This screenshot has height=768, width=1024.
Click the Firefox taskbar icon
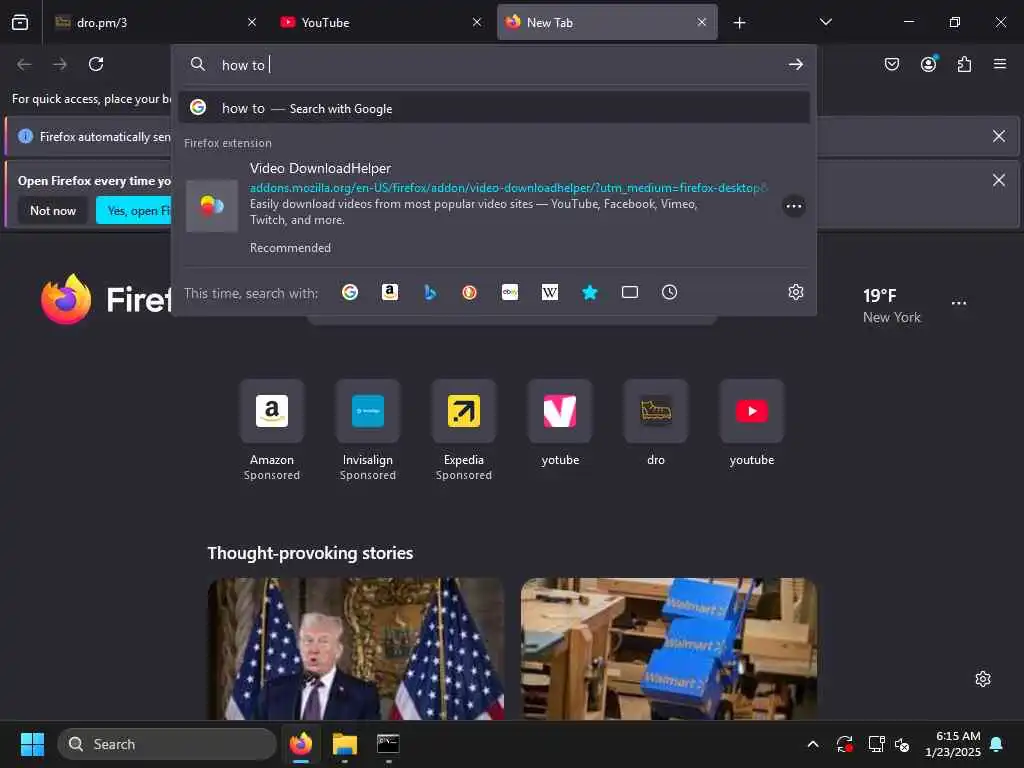[x=300, y=744]
